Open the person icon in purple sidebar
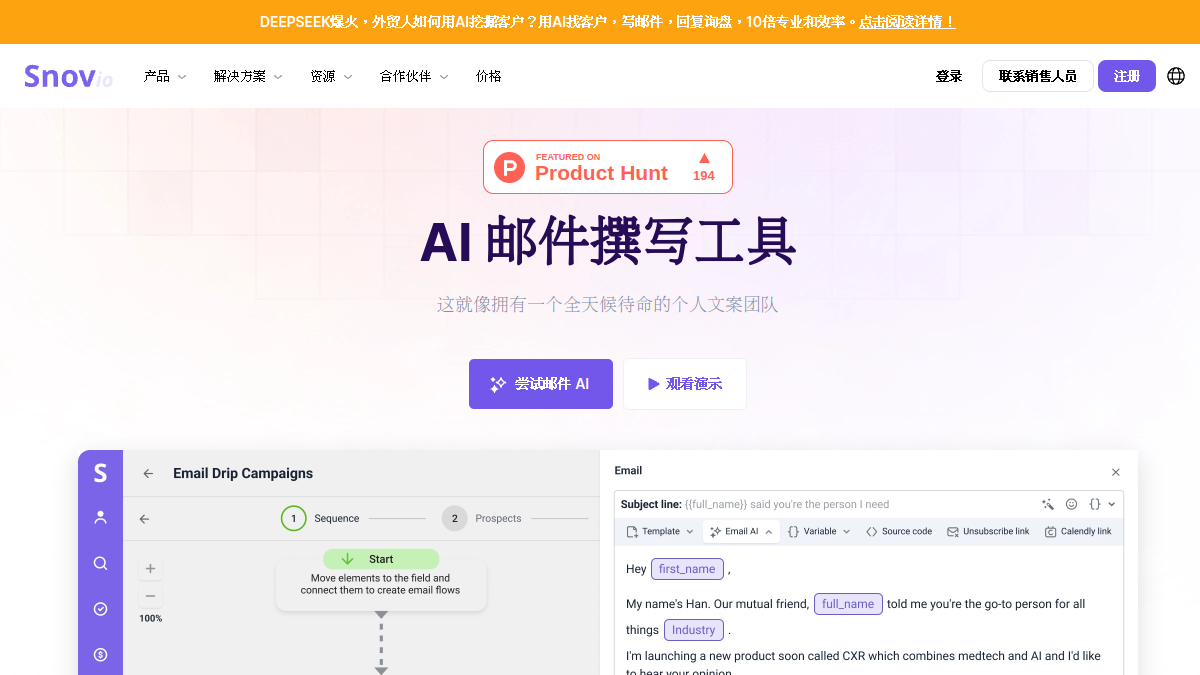The width and height of the screenshot is (1200, 675). point(100,517)
